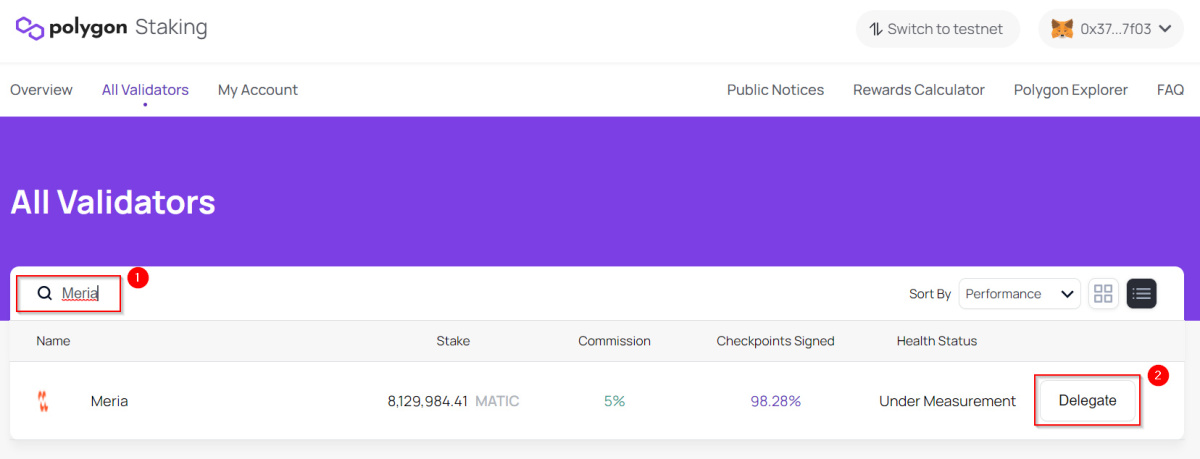Open Polygon Explorer link
The image size is (1200, 459).
(1070, 90)
